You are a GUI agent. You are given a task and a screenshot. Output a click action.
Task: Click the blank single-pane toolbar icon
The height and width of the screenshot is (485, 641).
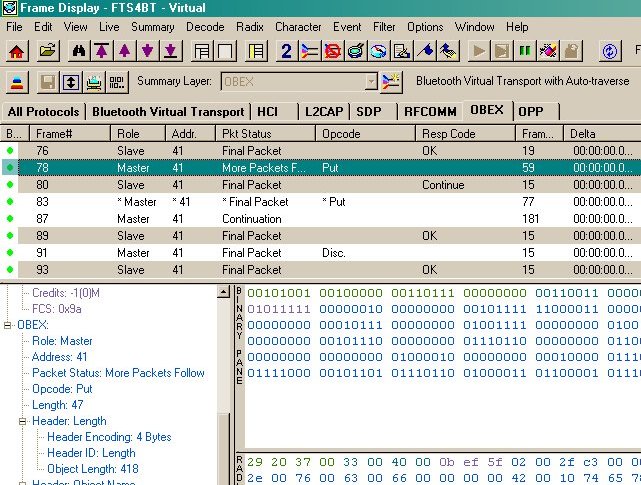click(225, 51)
